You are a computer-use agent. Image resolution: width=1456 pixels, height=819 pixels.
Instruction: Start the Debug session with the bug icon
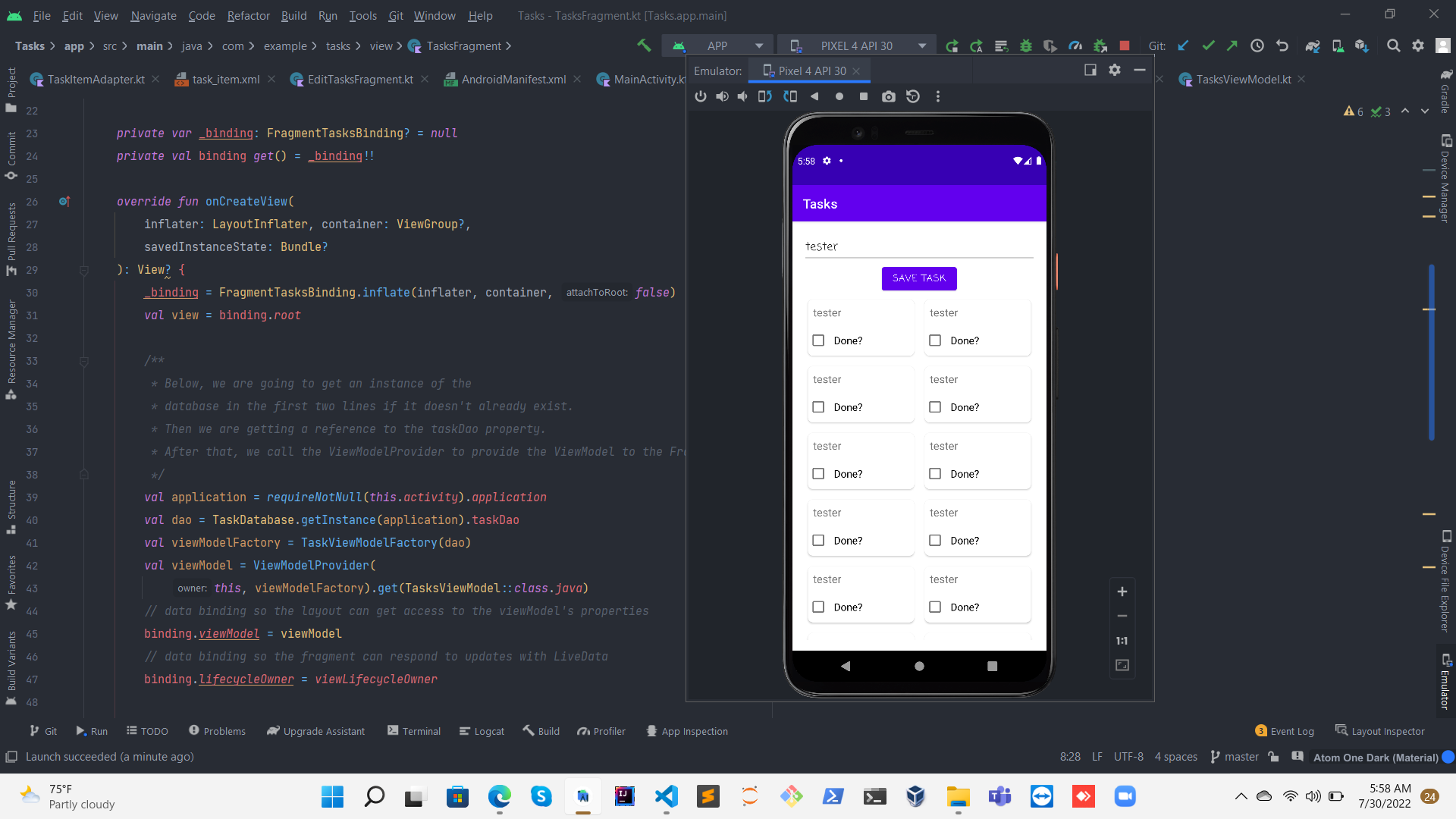coord(1025,45)
